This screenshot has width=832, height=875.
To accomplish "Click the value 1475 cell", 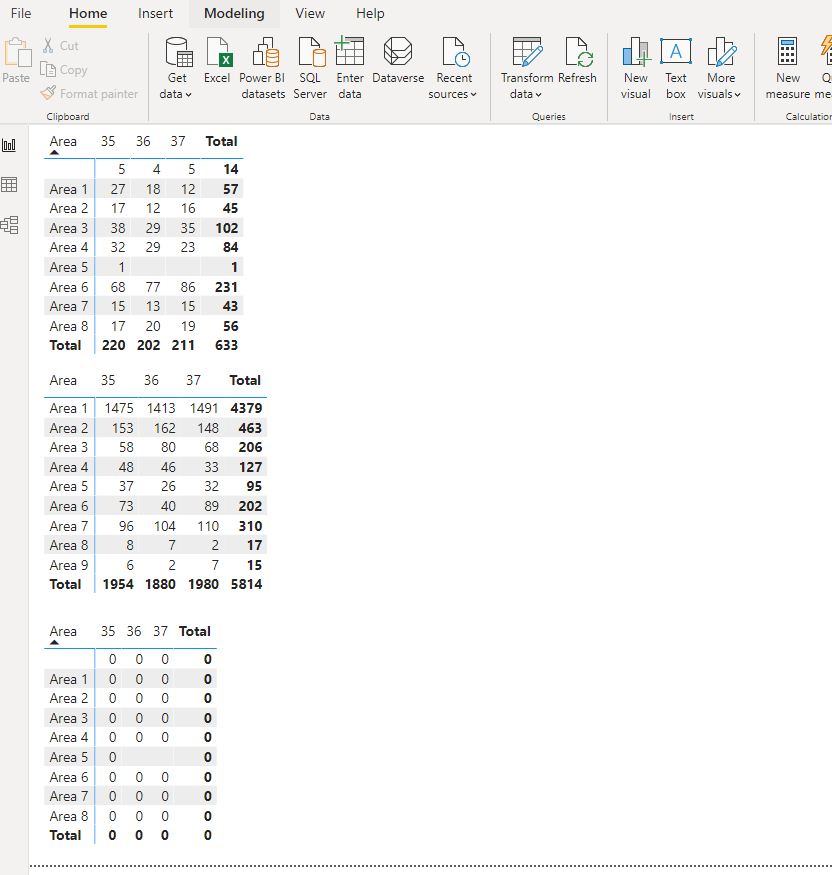I will pyautogui.click(x=119, y=408).
